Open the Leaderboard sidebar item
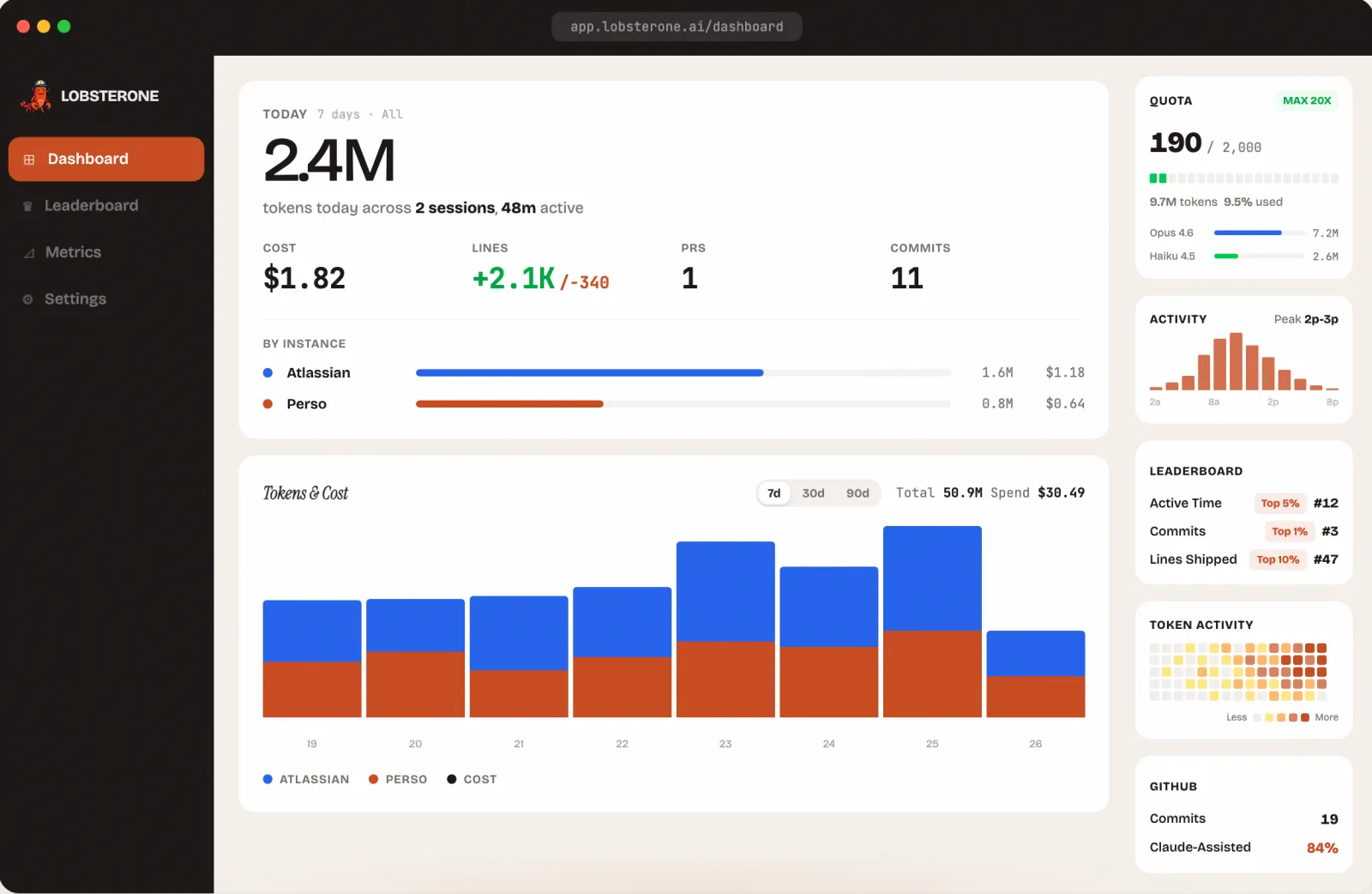 pos(106,206)
